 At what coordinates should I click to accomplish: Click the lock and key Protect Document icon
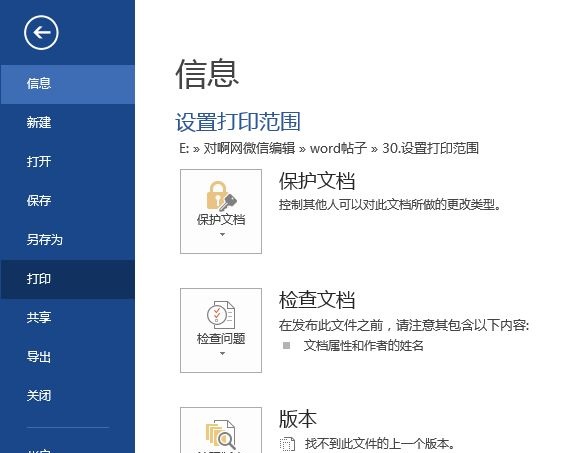click(221, 196)
